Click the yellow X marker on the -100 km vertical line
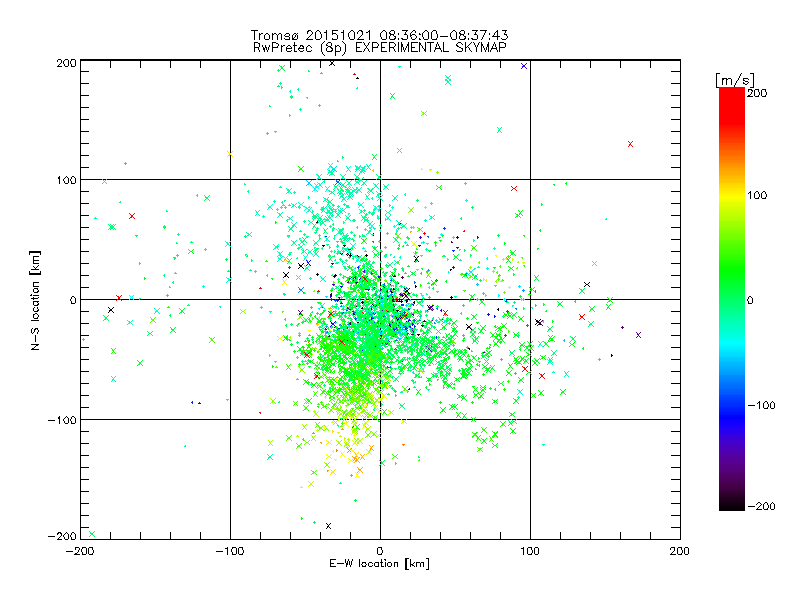 230,154
